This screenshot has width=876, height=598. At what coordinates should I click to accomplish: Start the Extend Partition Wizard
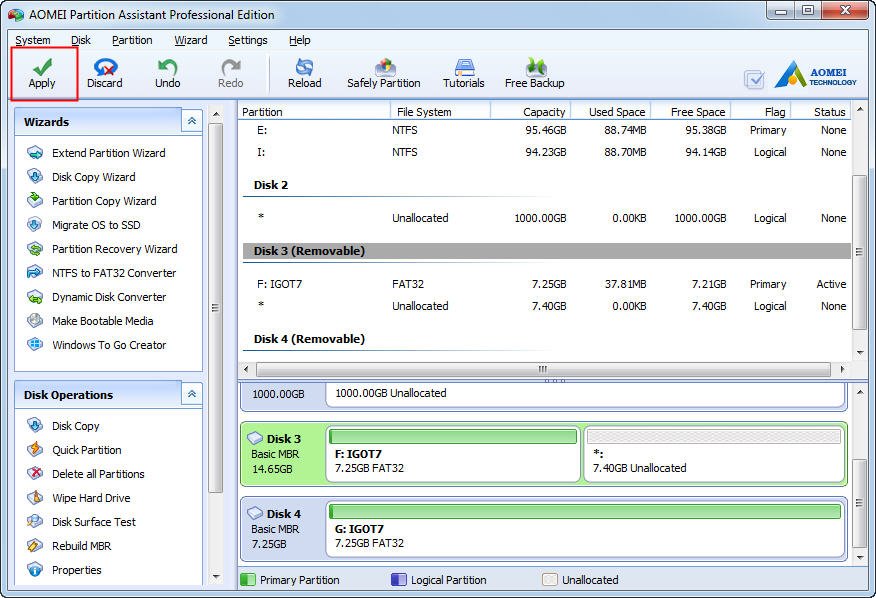coord(108,153)
